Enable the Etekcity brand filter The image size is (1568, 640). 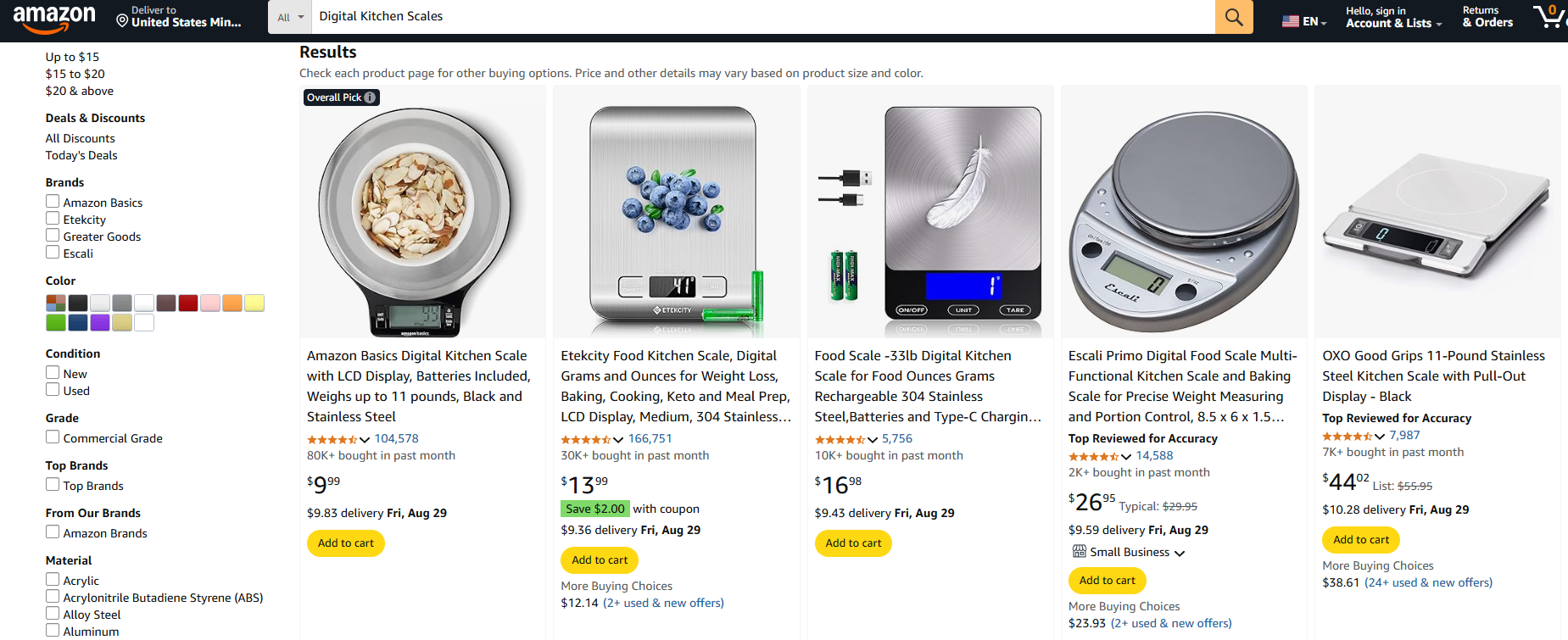pyautogui.click(x=52, y=218)
